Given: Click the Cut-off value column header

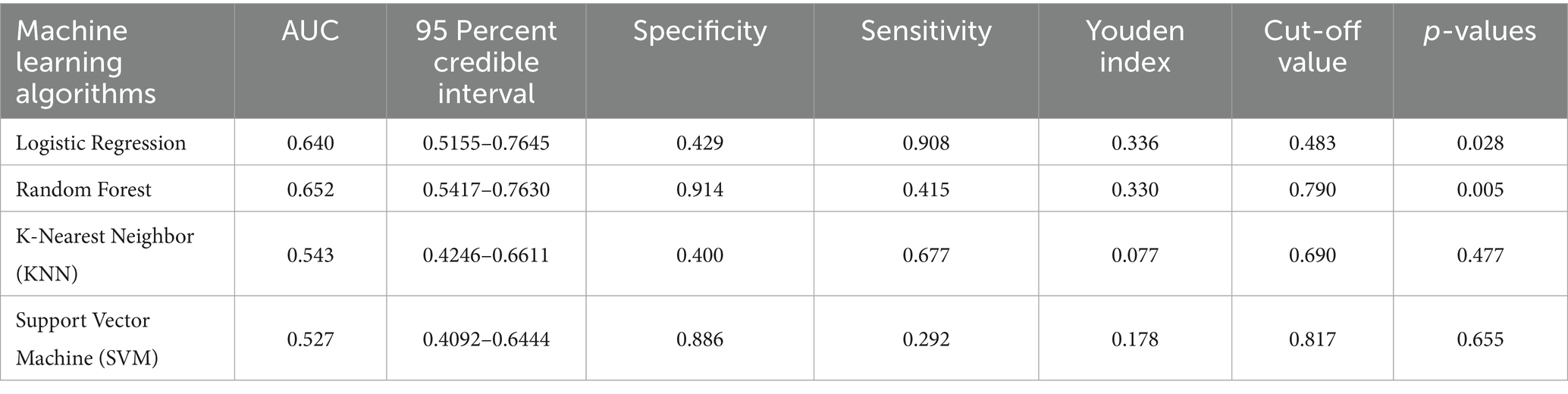Looking at the screenshot, I should [x=1312, y=46].
